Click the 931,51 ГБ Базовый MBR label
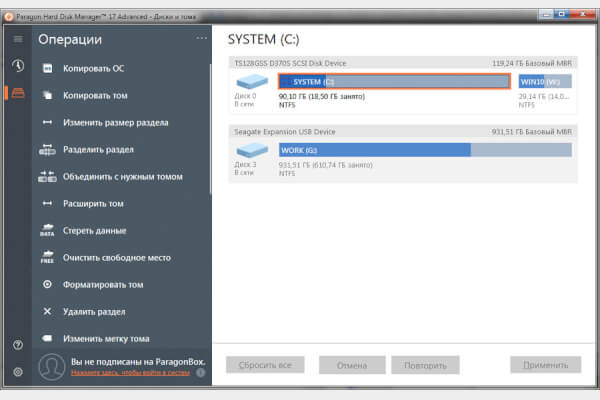The image size is (600, 400). tap(532, 132)
